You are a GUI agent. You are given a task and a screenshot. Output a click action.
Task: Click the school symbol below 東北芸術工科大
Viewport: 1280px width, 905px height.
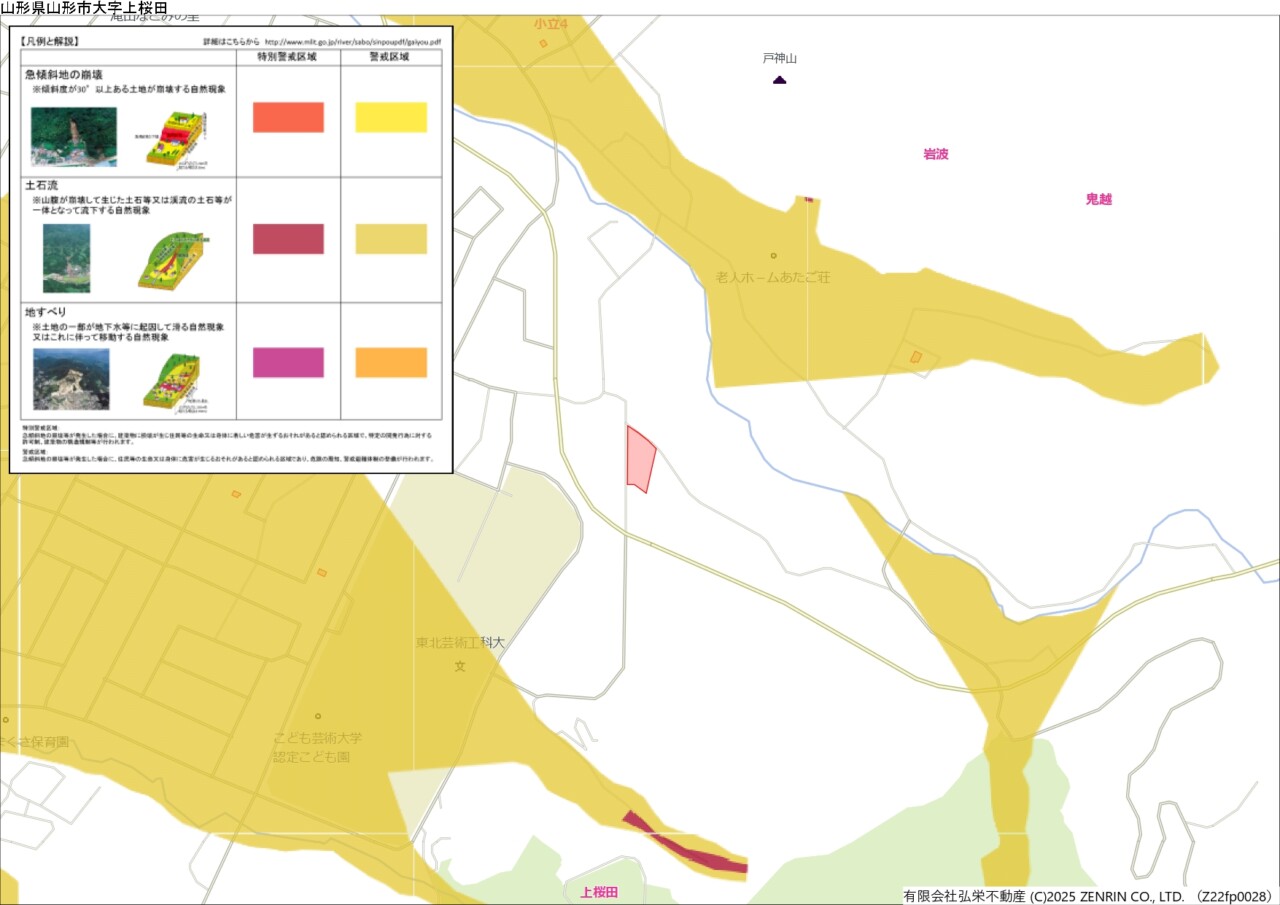460,666
